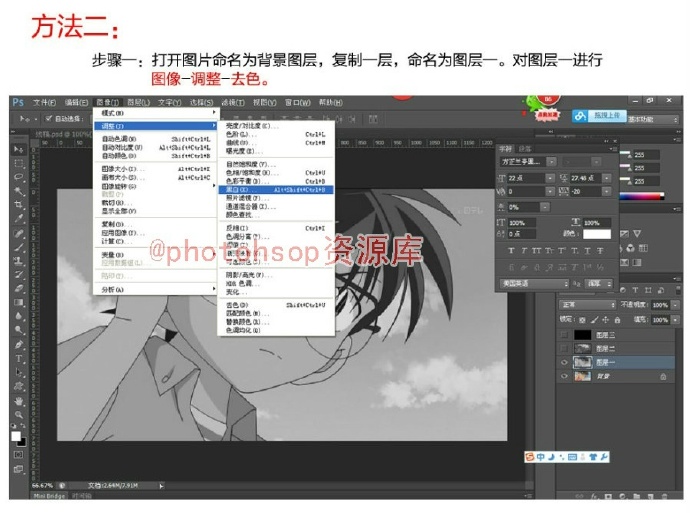Click the vertical scale 100% field
690x513 pixels.
pos(522,223)
